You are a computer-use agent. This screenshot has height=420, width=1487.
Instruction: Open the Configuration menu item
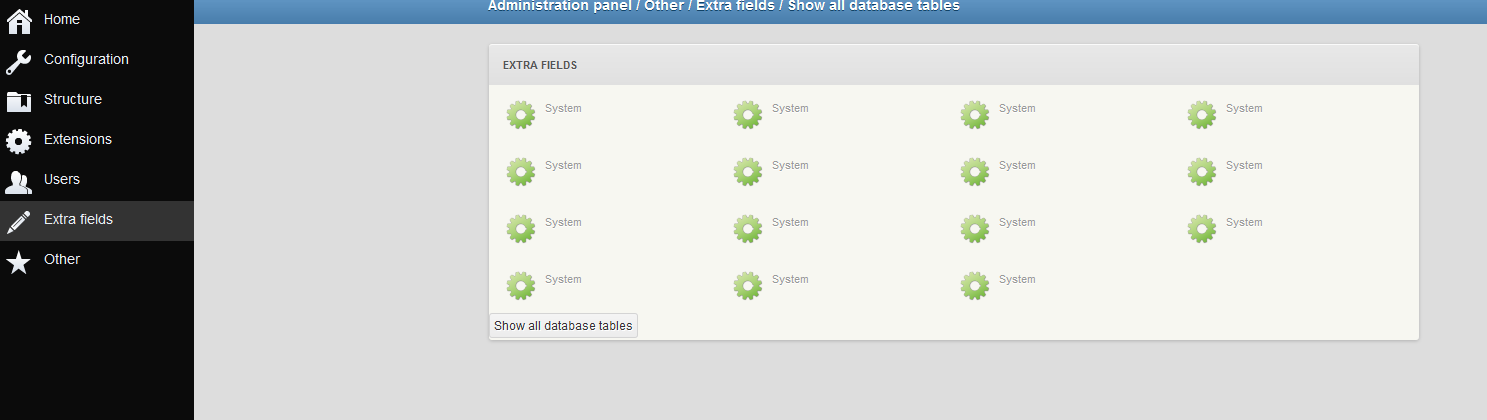(x=86, y=59)
